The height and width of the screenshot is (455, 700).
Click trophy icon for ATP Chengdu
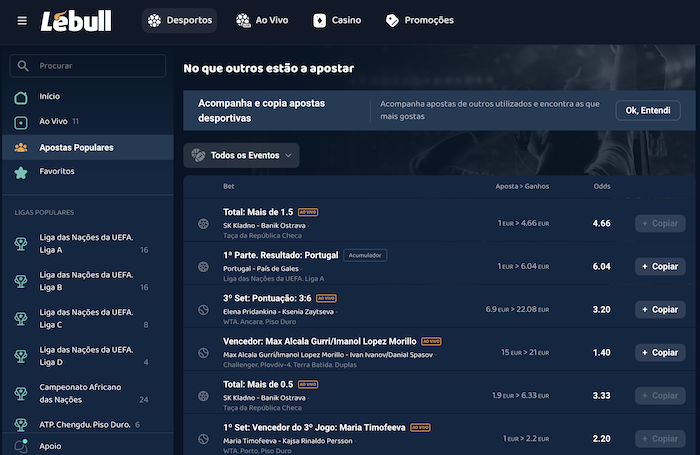pyautogui.click(x=21, y=424)
